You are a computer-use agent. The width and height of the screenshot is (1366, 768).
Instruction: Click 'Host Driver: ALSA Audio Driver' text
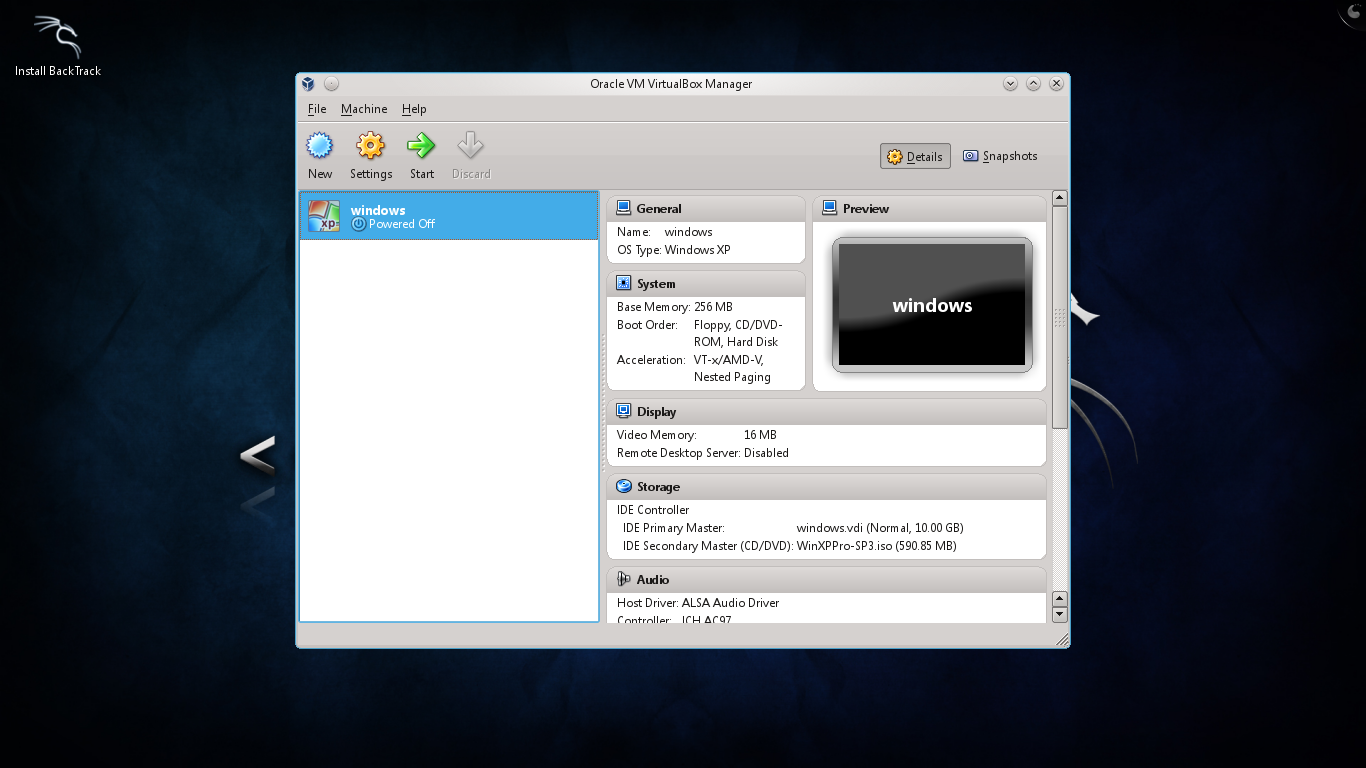pos(698,603)
